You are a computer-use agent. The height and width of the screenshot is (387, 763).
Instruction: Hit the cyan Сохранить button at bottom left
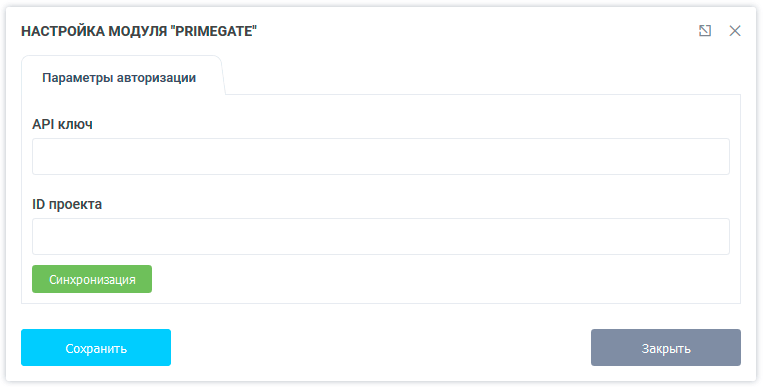pyautogui.click(x=96, y=348)
